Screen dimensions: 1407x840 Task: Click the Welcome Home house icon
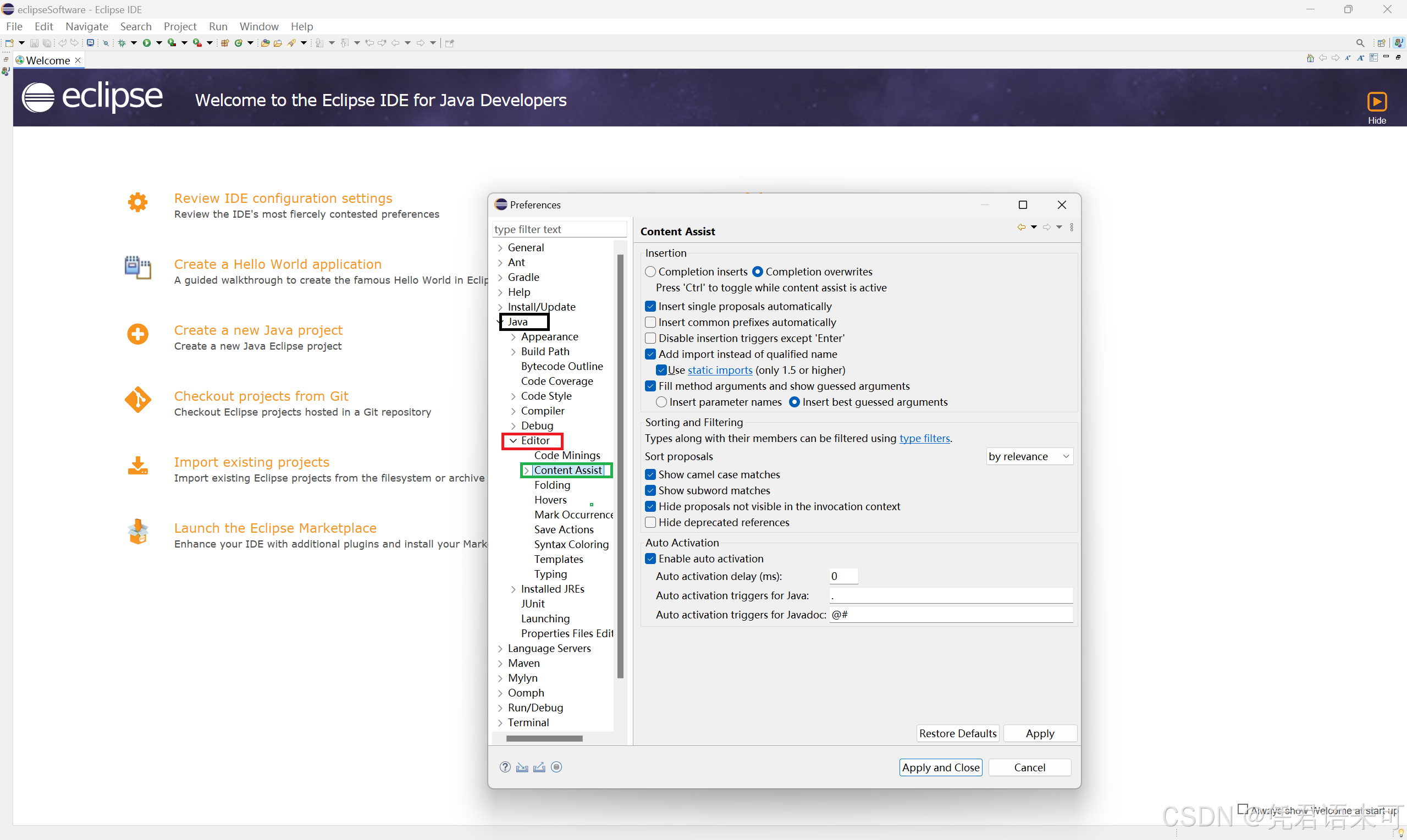(1310, 58)
